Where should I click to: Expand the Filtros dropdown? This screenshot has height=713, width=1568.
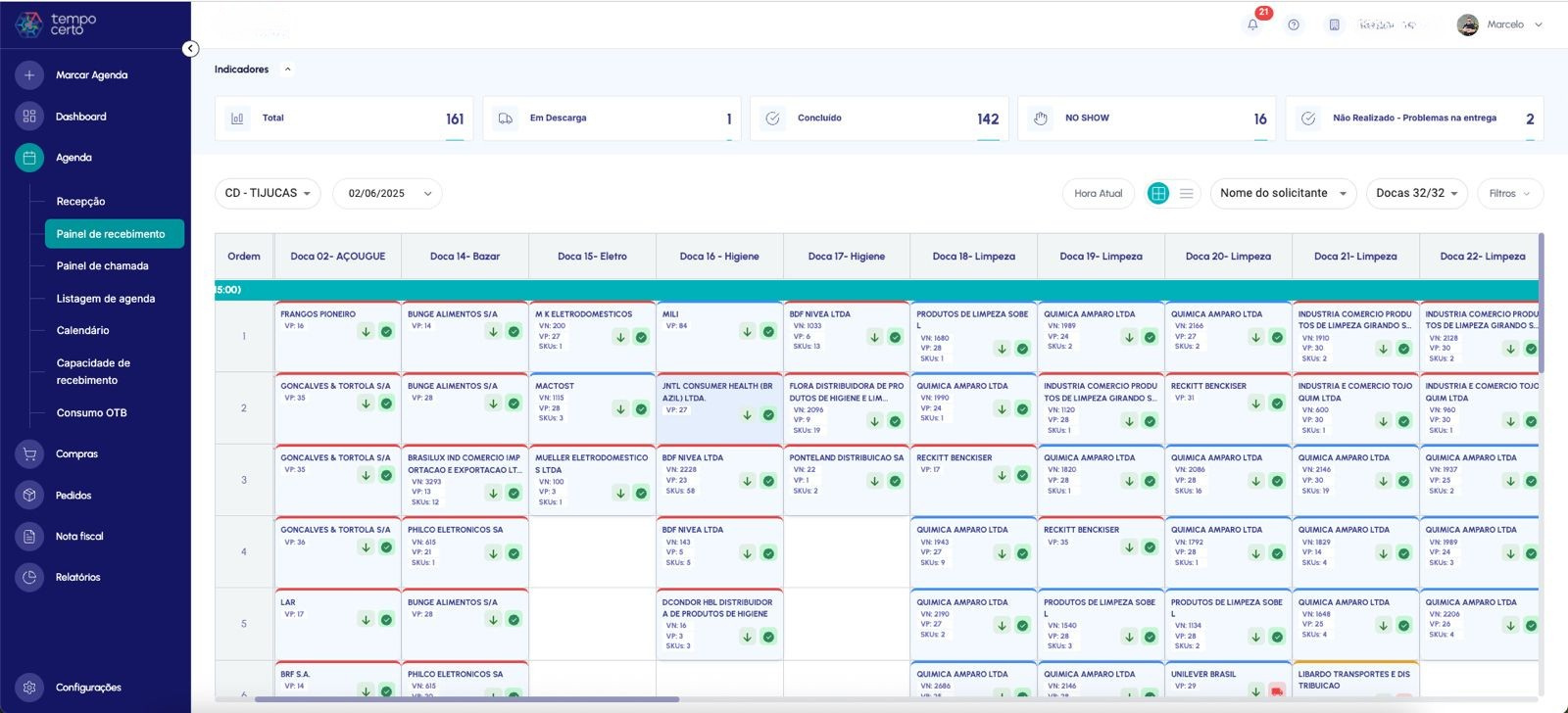[x=1510, y=193]
